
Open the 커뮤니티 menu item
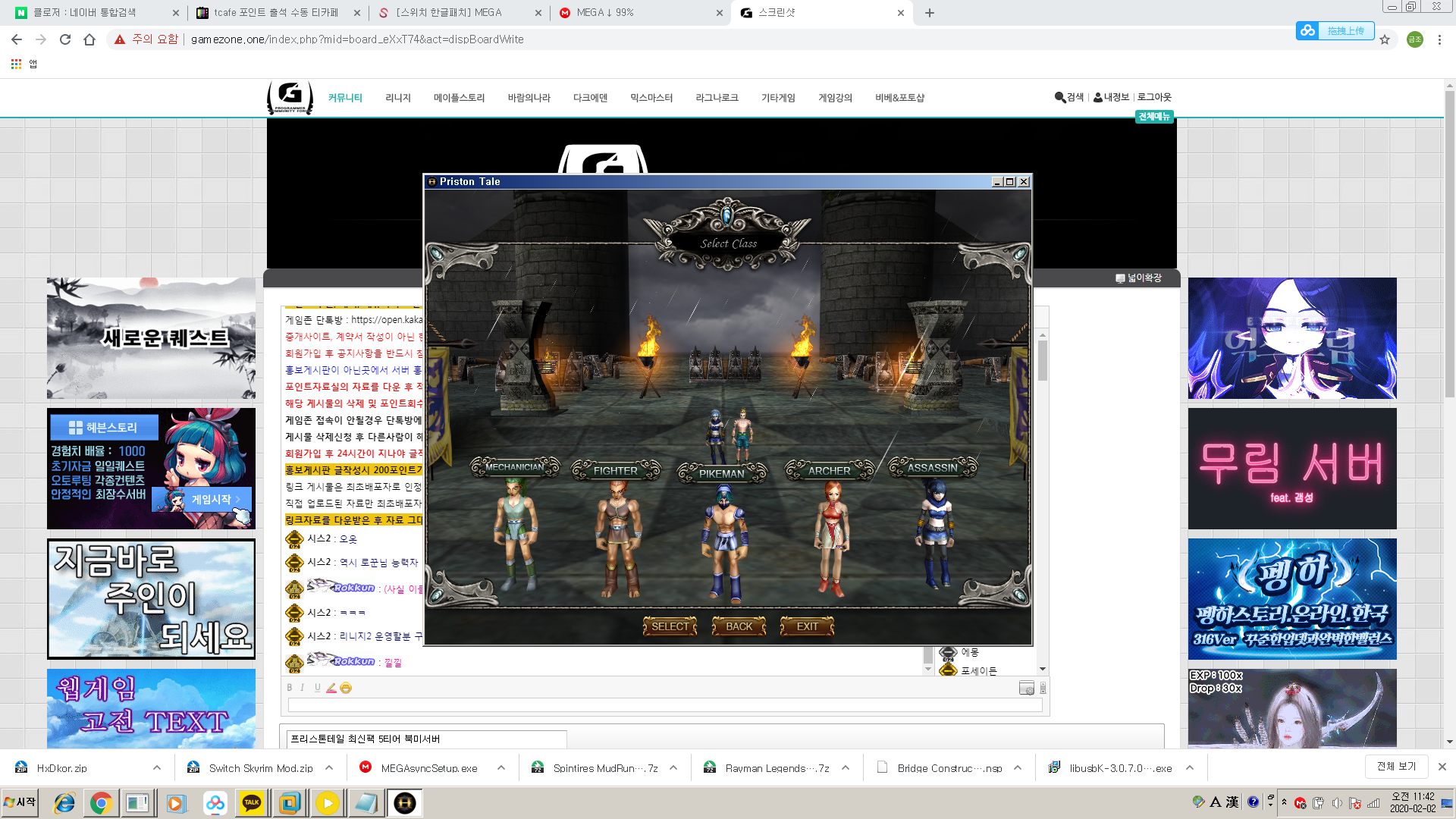pos(345,98)
